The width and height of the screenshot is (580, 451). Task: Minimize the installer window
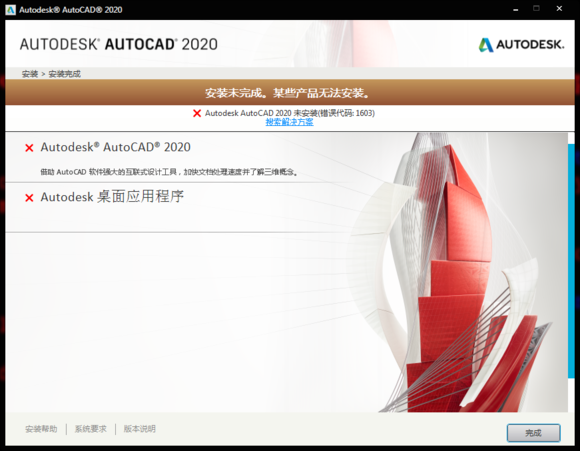tap(516, 9)
